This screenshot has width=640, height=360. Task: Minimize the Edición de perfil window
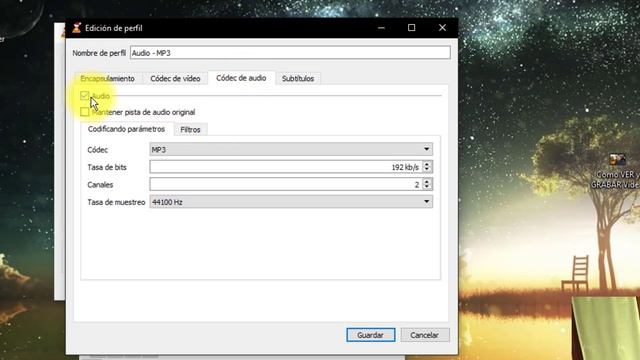pyautogui.click(x=381, y=28)
